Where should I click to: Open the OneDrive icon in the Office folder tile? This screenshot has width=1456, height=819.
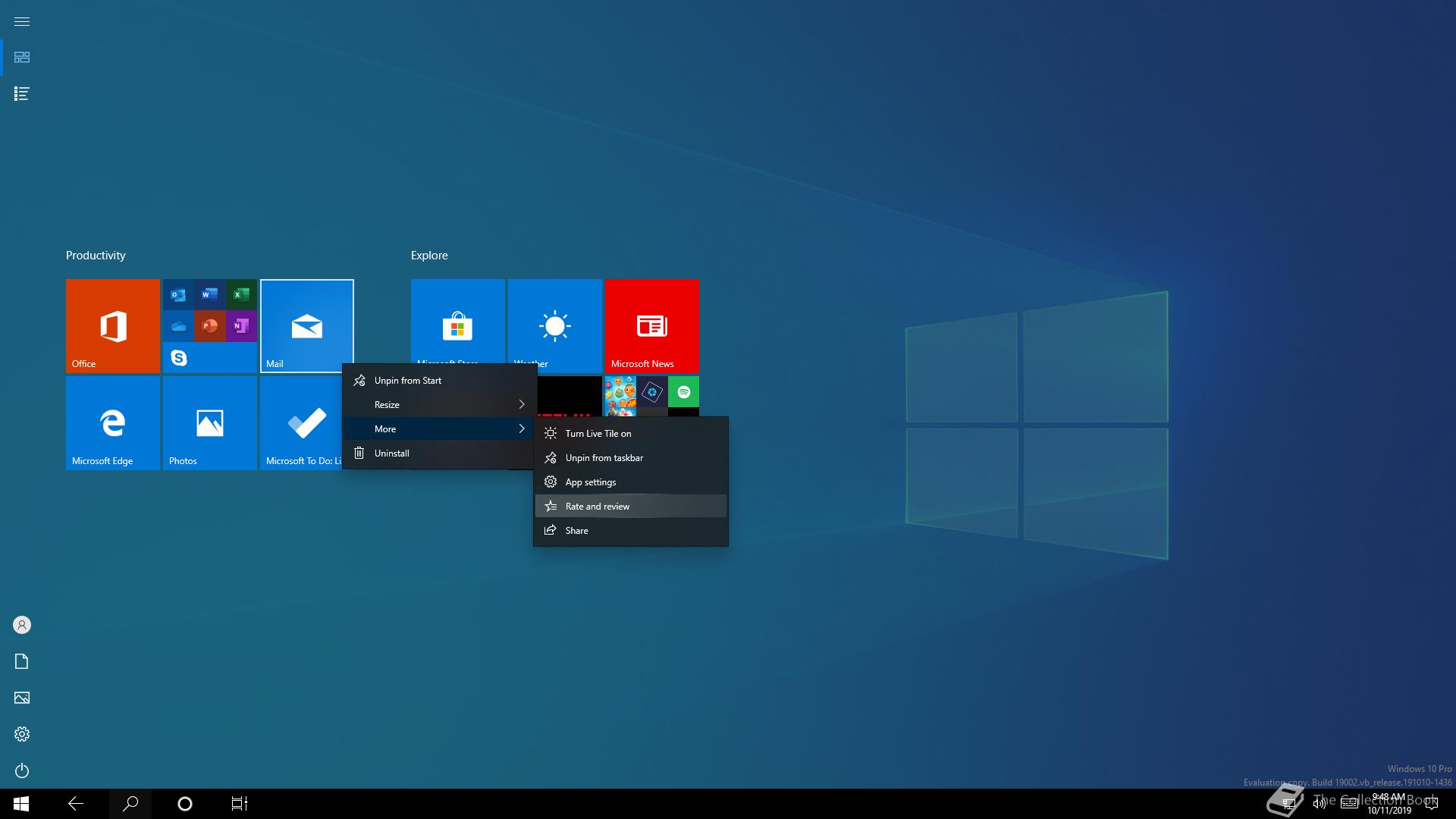(x=178, y=326)
